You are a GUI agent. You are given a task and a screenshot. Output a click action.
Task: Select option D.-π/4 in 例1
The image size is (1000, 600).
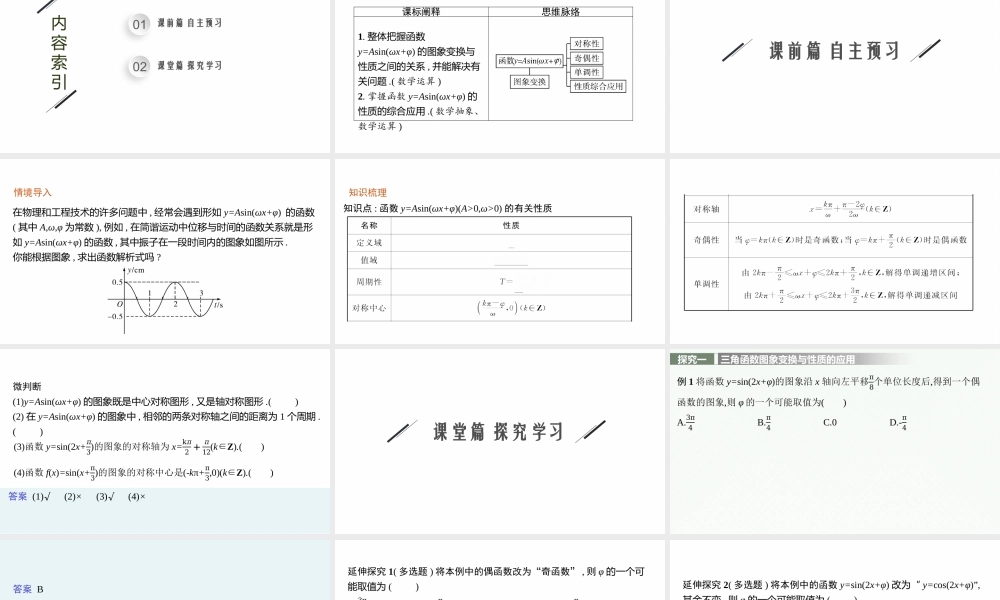click(898, 422)
